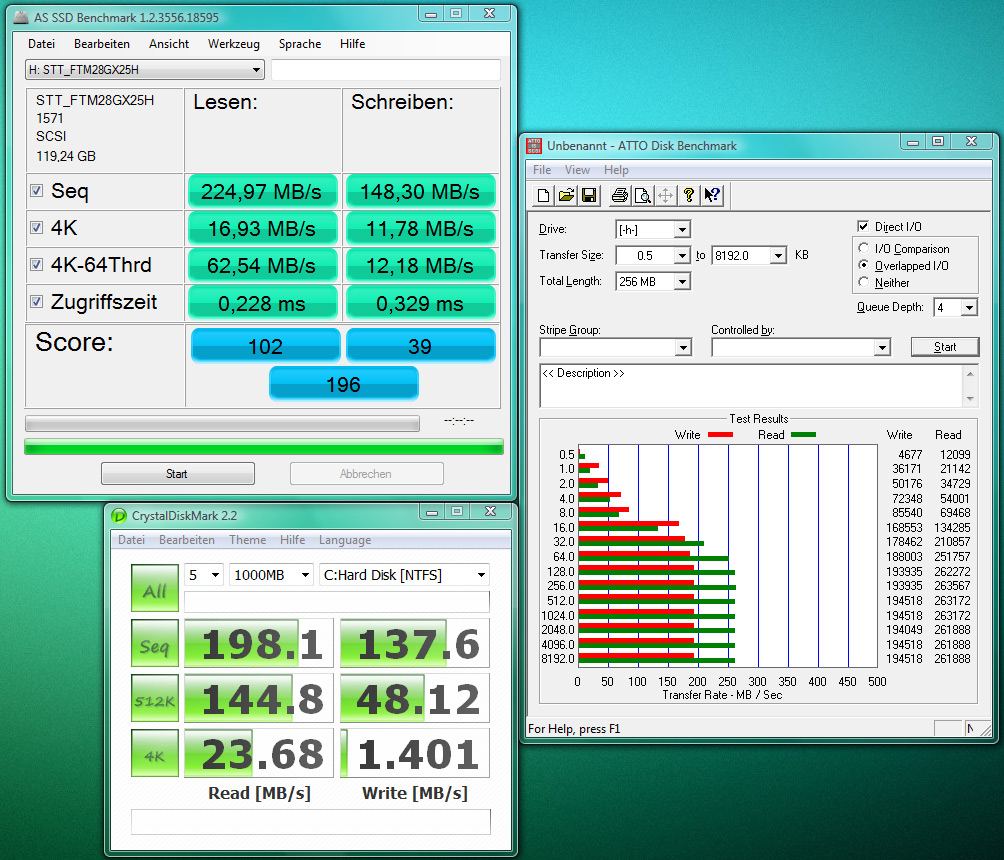
Task: Open the test count 5 dropdown in CrystalDiskMark
Action: point(204,575)
